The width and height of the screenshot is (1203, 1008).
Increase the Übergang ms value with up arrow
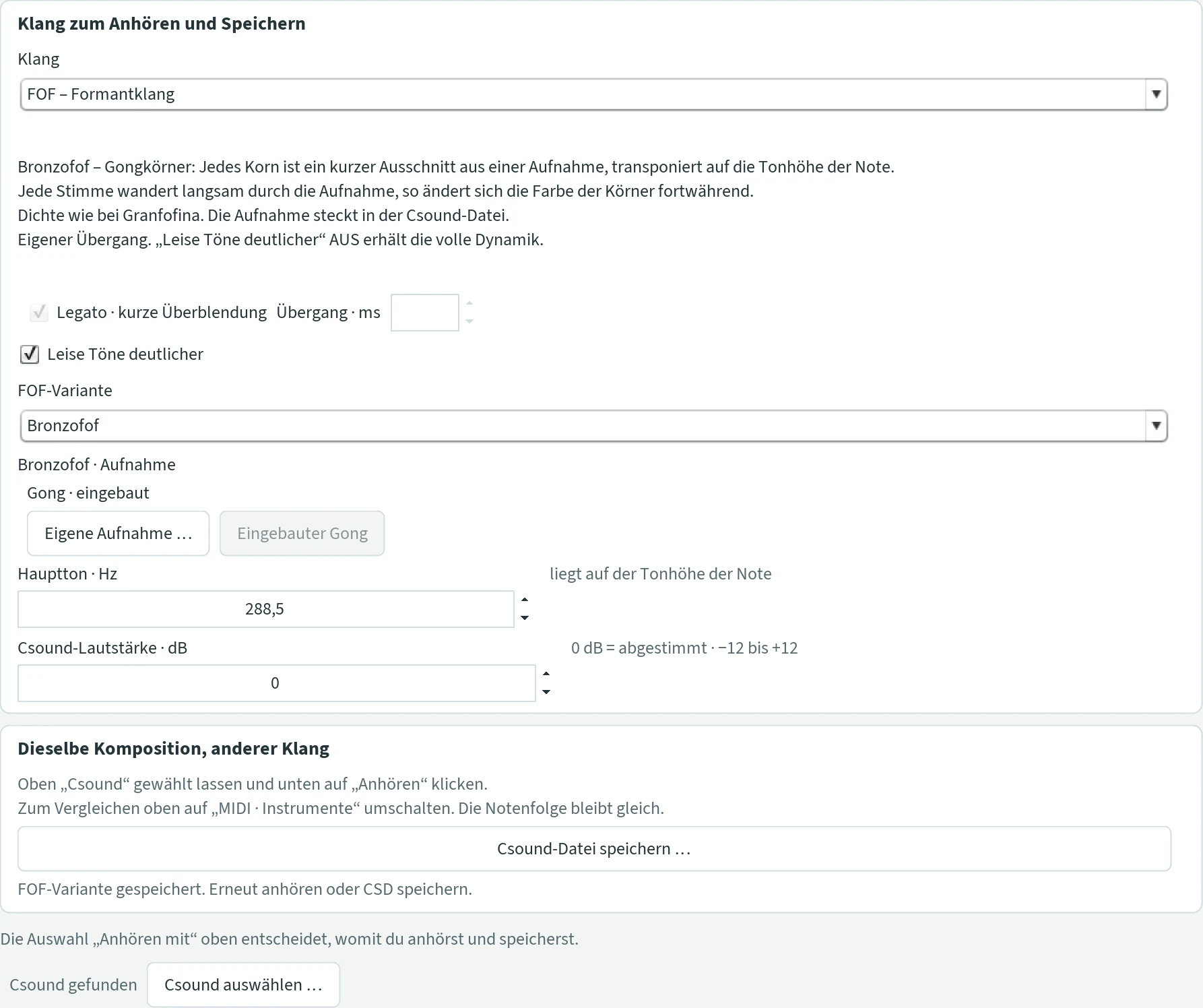pos(469,304)
